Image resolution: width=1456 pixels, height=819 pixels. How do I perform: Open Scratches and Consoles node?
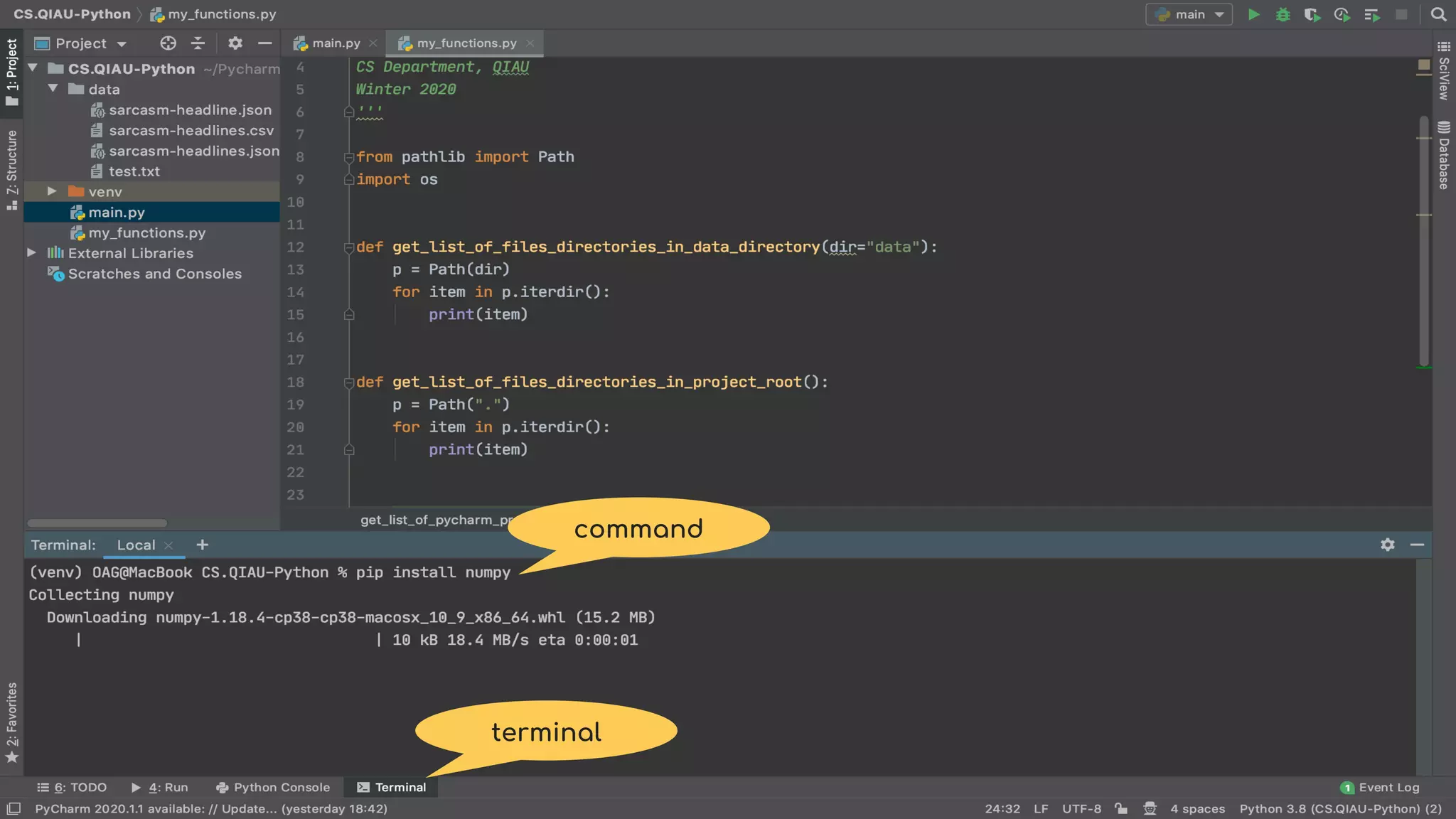point(144,274)
